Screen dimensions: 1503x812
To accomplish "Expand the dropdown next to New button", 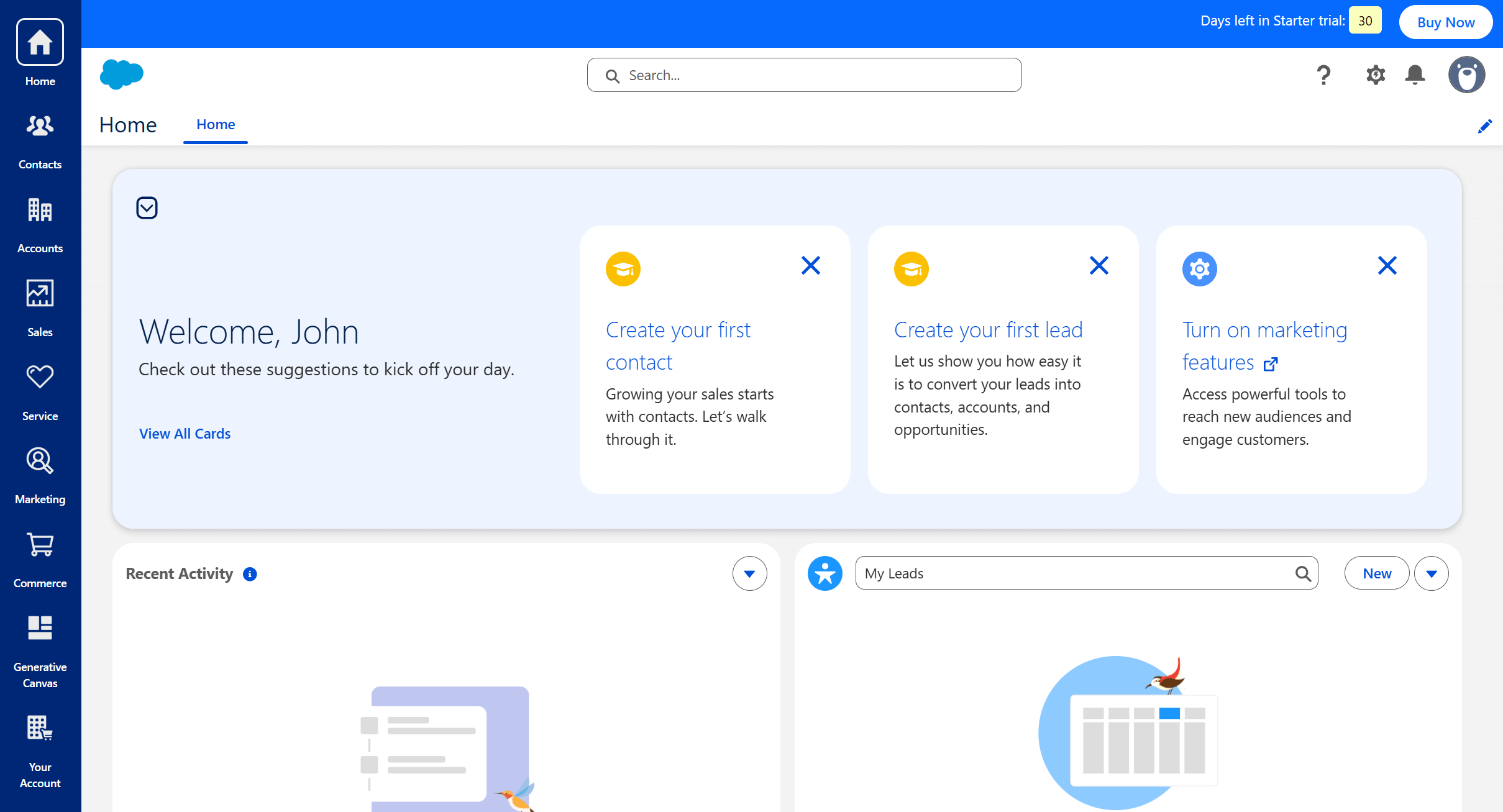I will click(x=1431, y=573).
